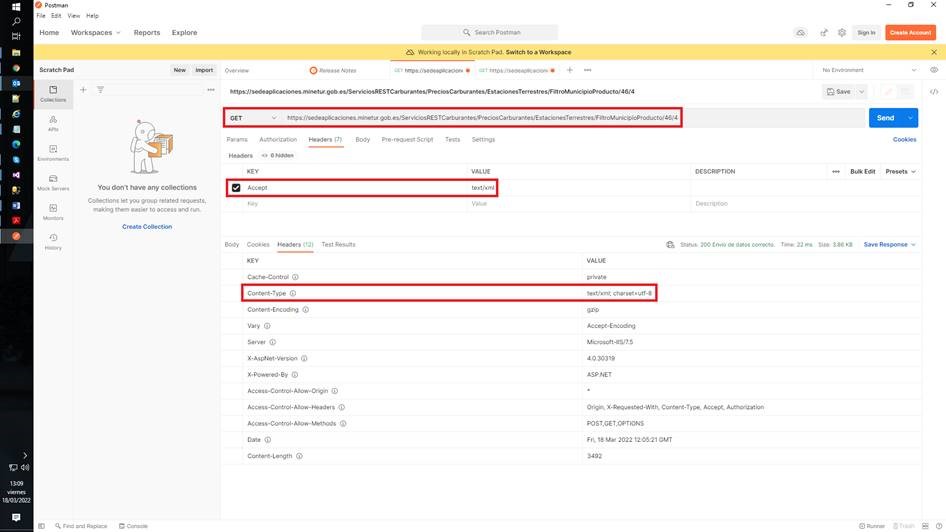
Task: Open the two-pane layout icon in status bar
Action: (925, 526)
